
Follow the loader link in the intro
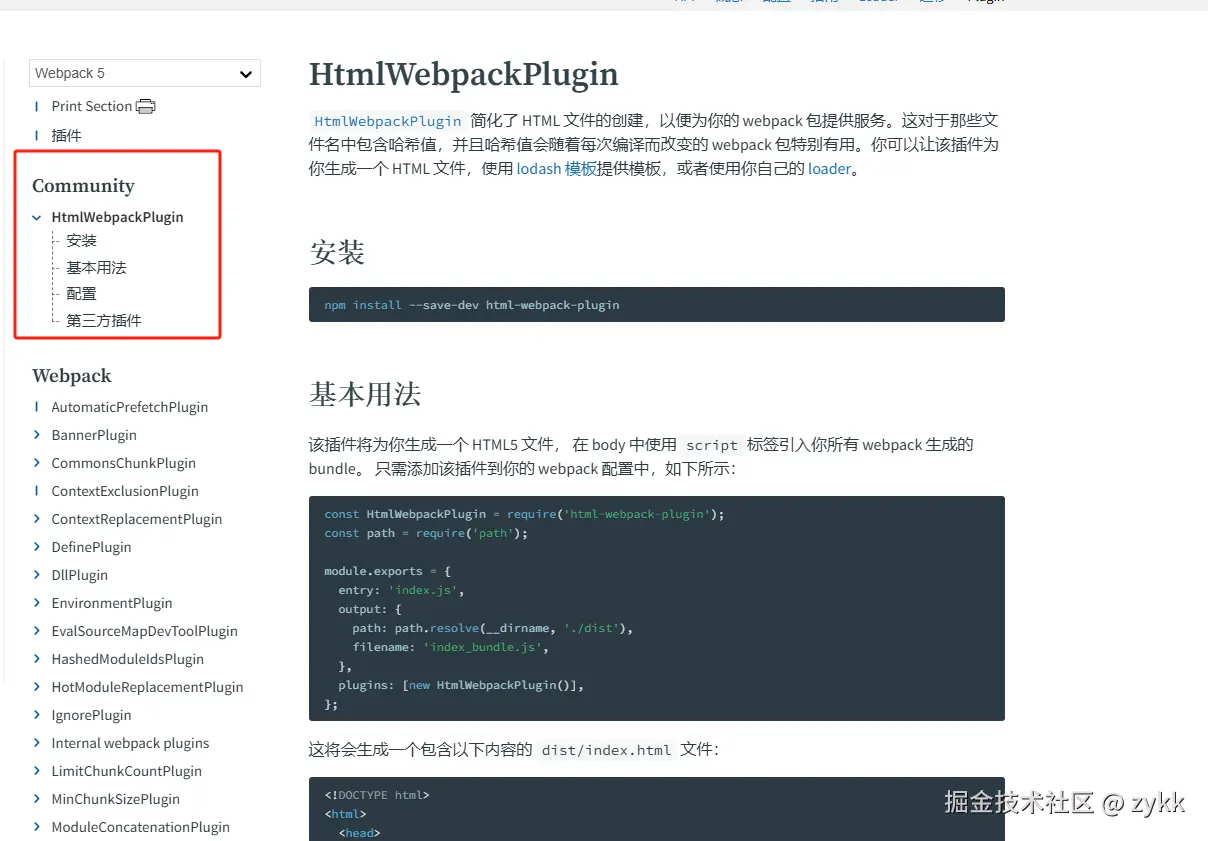pyautogui.click(x=829, y=169)
